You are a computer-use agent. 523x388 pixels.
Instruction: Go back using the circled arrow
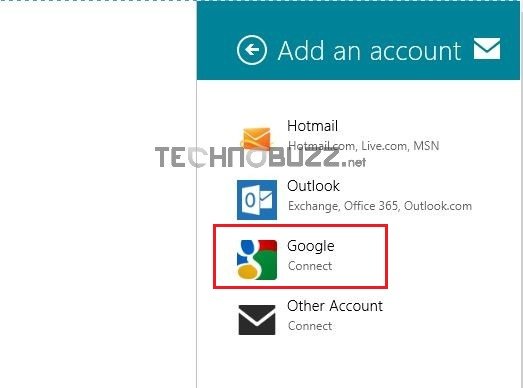[x=251, y=50]
